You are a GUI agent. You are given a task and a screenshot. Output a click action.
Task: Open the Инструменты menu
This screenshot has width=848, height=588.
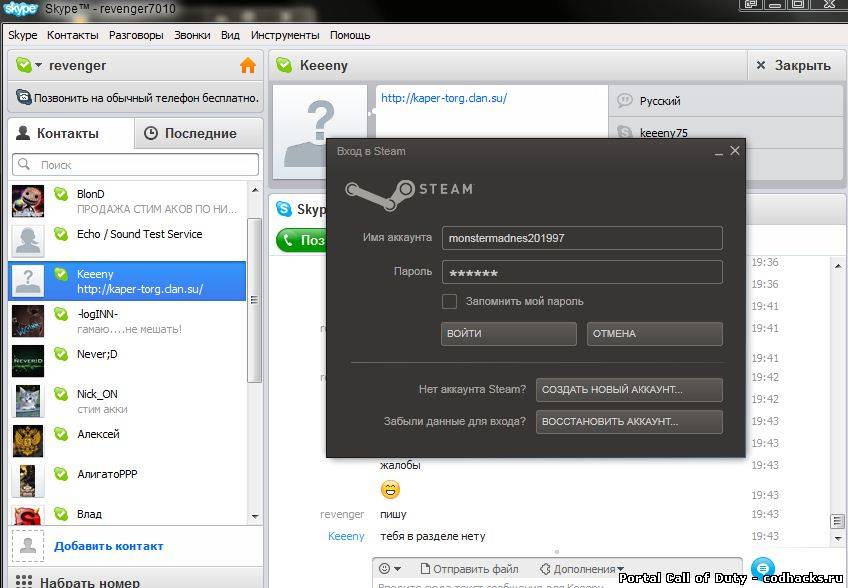285,35
